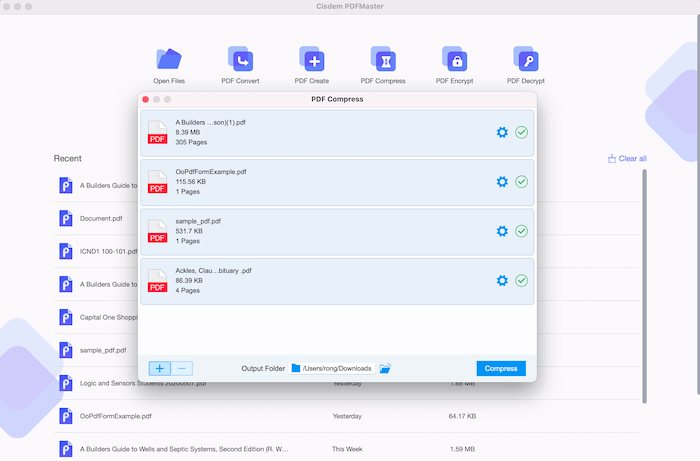Open settings gear for sample_pdf.pdf in dialog
Image resolution: width=700 pixels, height=461 pixels.
pos(502,231)
